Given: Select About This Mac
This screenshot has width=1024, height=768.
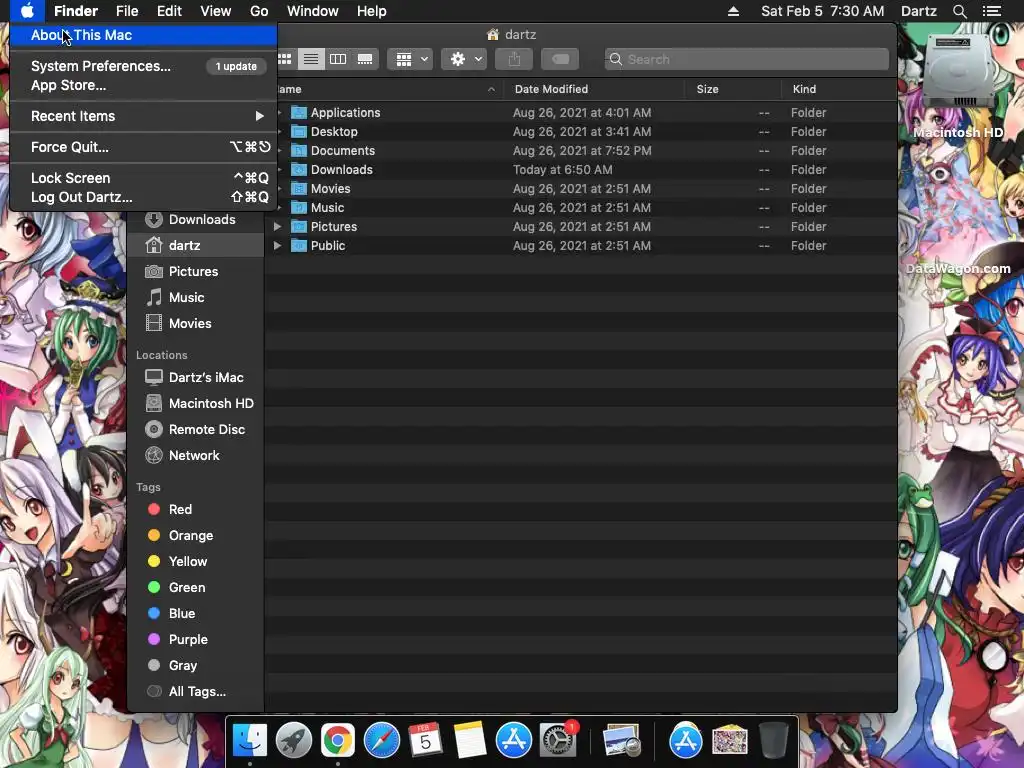Looking at the screenshot, I should [x=143, y=35].
